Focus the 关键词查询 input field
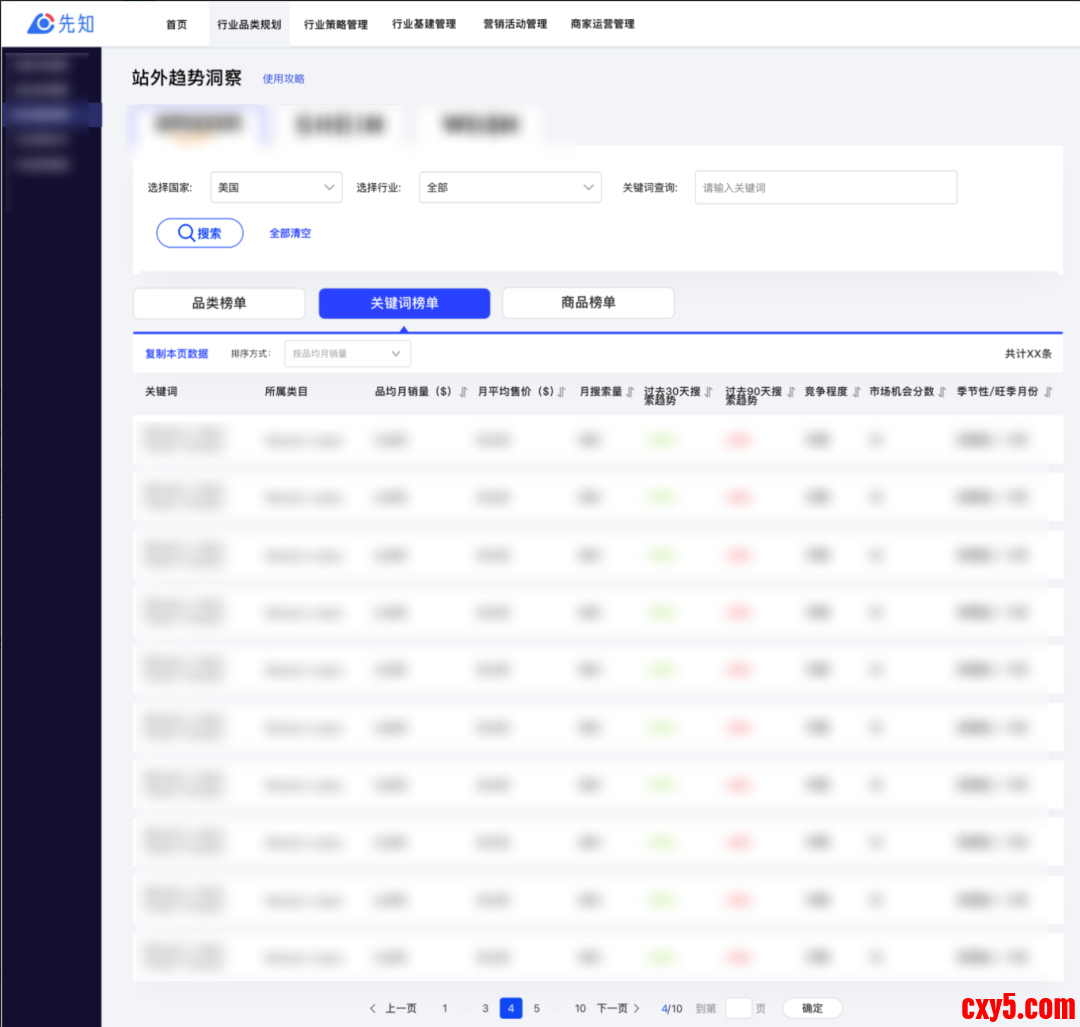The height and width of the screenshot is (1027, 1080). coord(825,187)
